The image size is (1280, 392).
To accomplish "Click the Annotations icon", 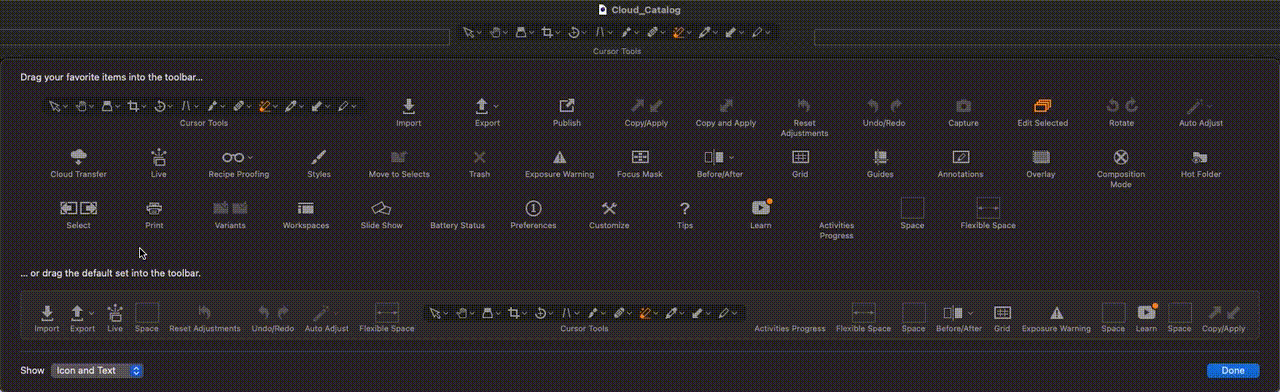I will (x=961, y=157).
